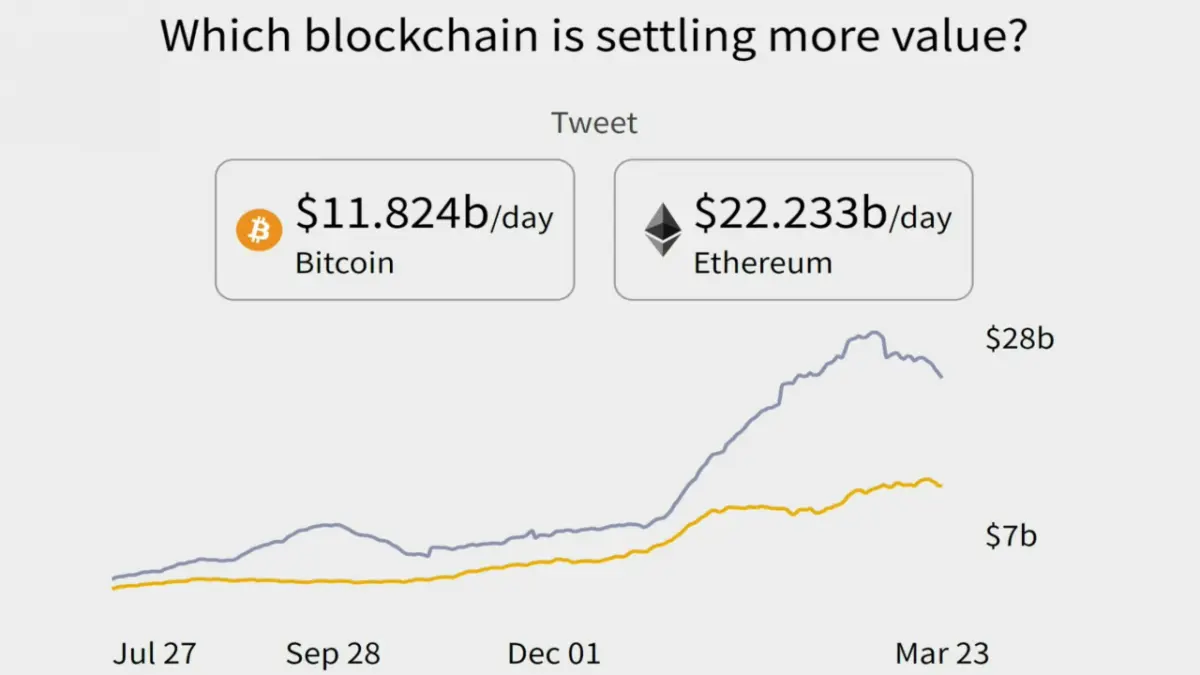This screenshot has width=1200, height=675.
Task: Click the Mar 23 date marker
Action: click(x=941, y=654)
